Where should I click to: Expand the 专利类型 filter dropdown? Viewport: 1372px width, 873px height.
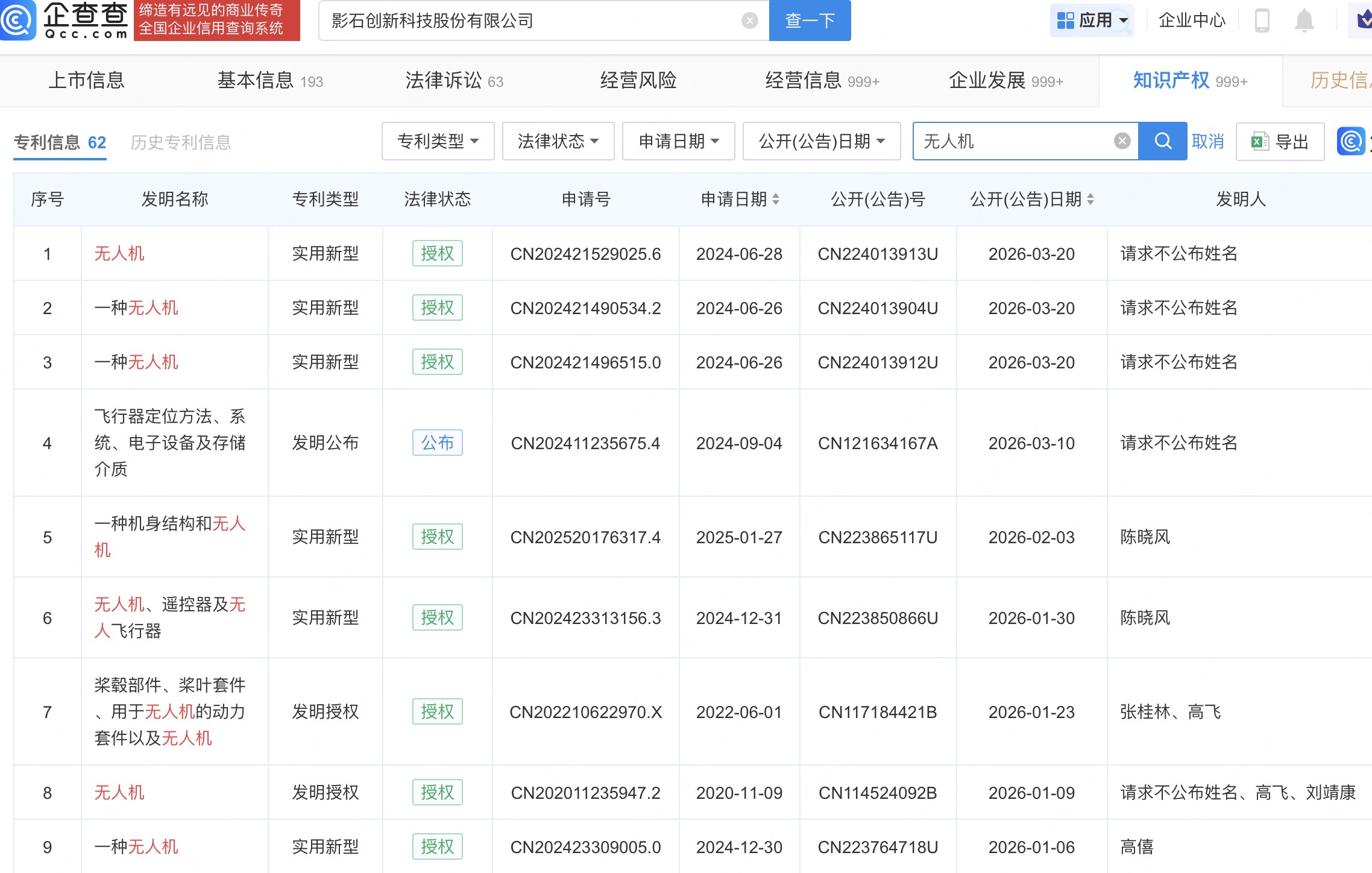pyautogui.click(x=438, y=142)
